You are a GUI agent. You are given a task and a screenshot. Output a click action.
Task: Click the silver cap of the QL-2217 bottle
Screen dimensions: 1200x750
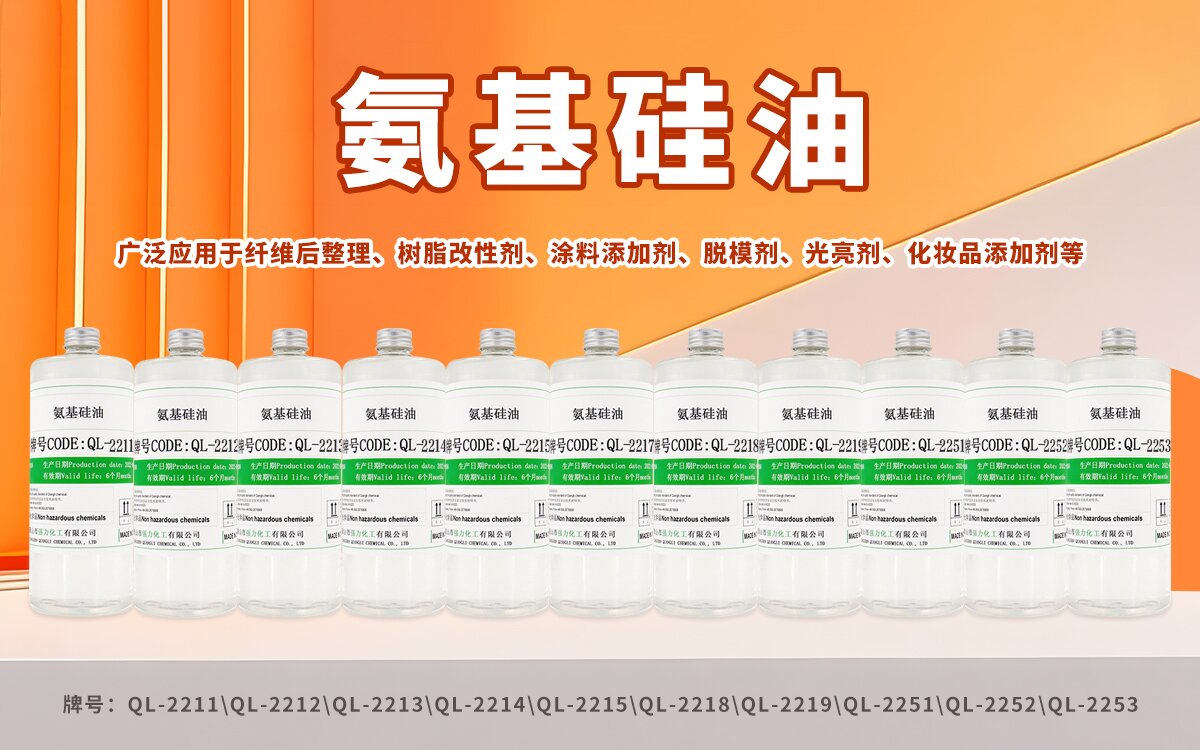(601, 341)
